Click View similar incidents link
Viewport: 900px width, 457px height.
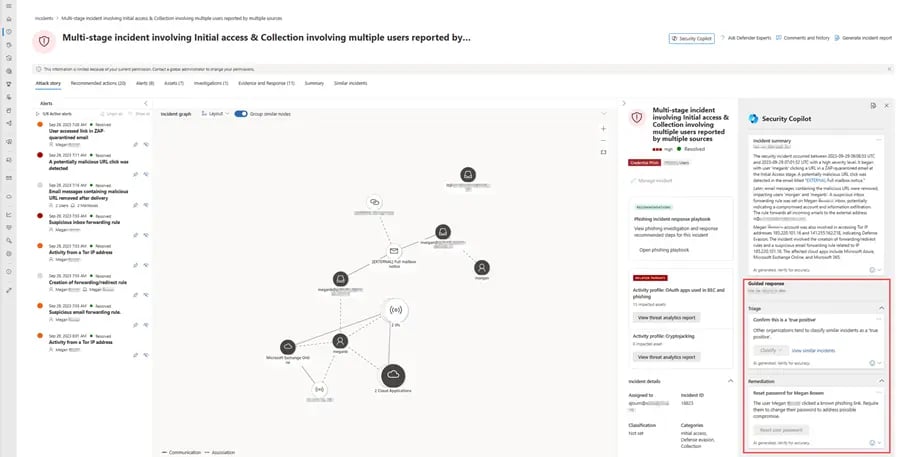[x=811, y=351]
